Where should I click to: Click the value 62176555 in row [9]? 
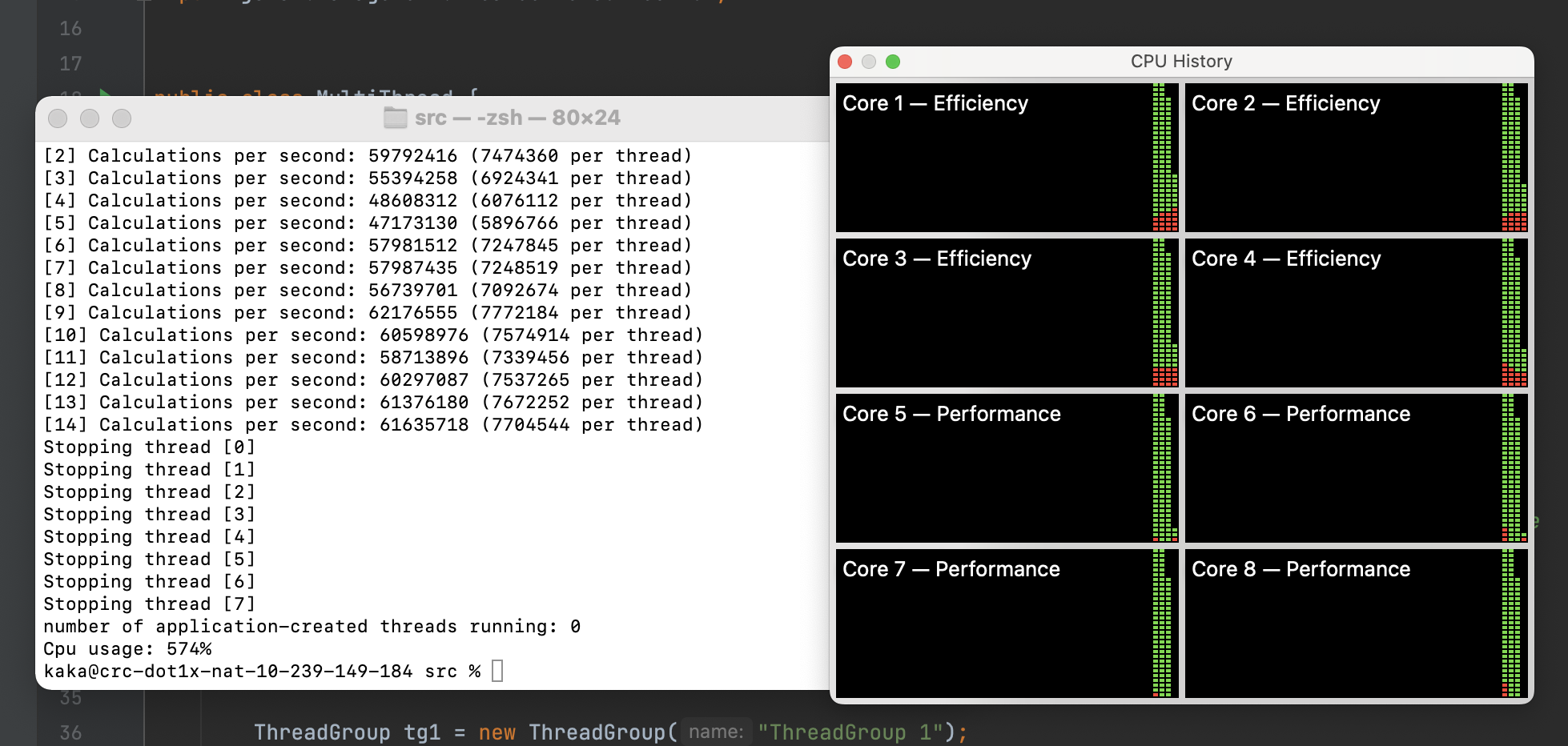(x=413, y=313)
